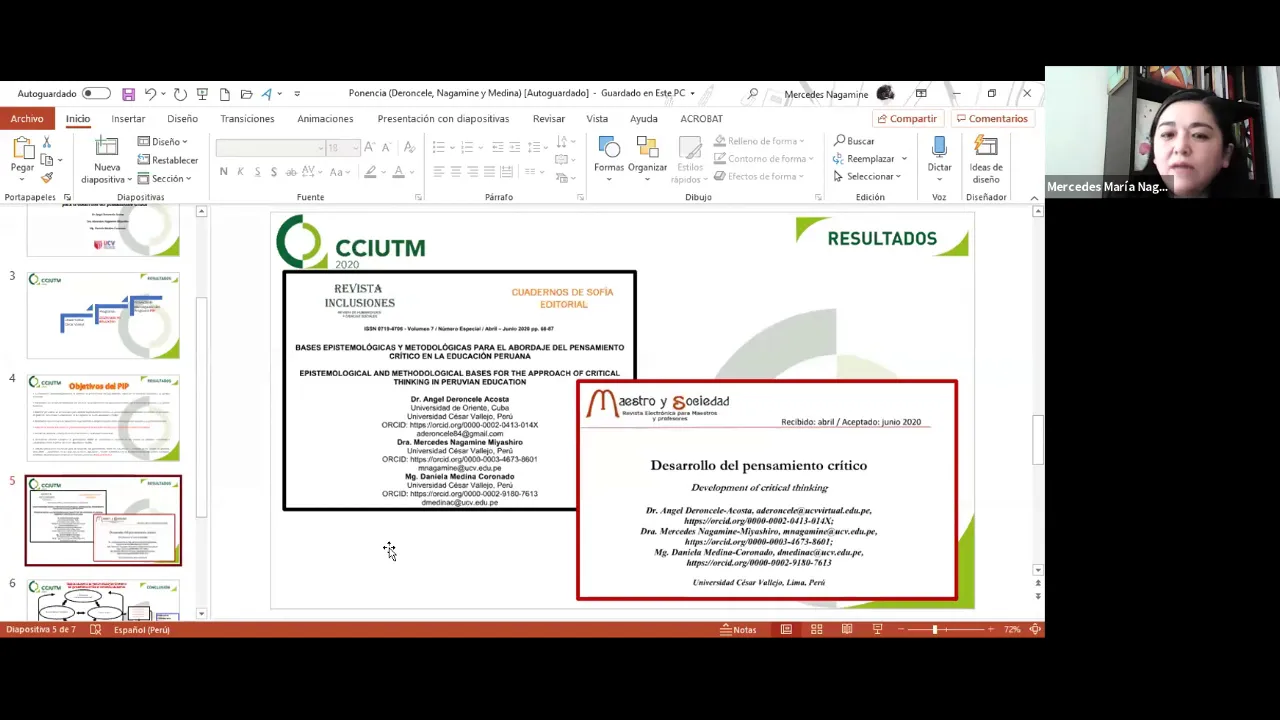Viewport: 1280px width, 720px height.
Task: Open the Transiciones tab
Action: tap(247, 118)
